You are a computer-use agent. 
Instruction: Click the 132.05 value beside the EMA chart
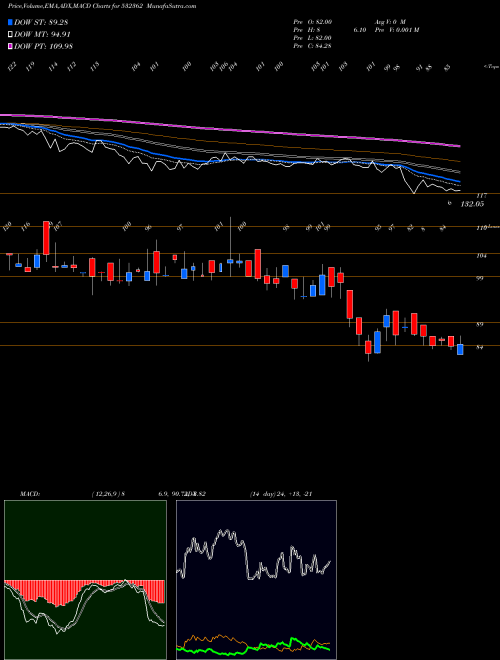click(x=472, y=204)
